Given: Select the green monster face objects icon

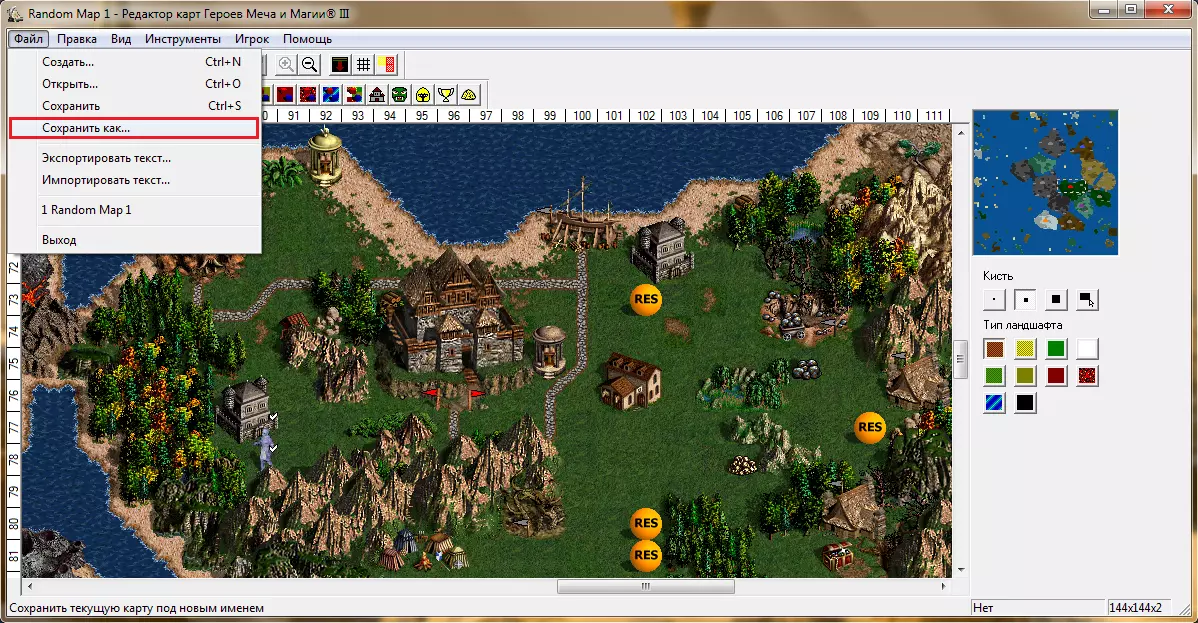Looking at the screenshot, I should [x=400, y=95].
